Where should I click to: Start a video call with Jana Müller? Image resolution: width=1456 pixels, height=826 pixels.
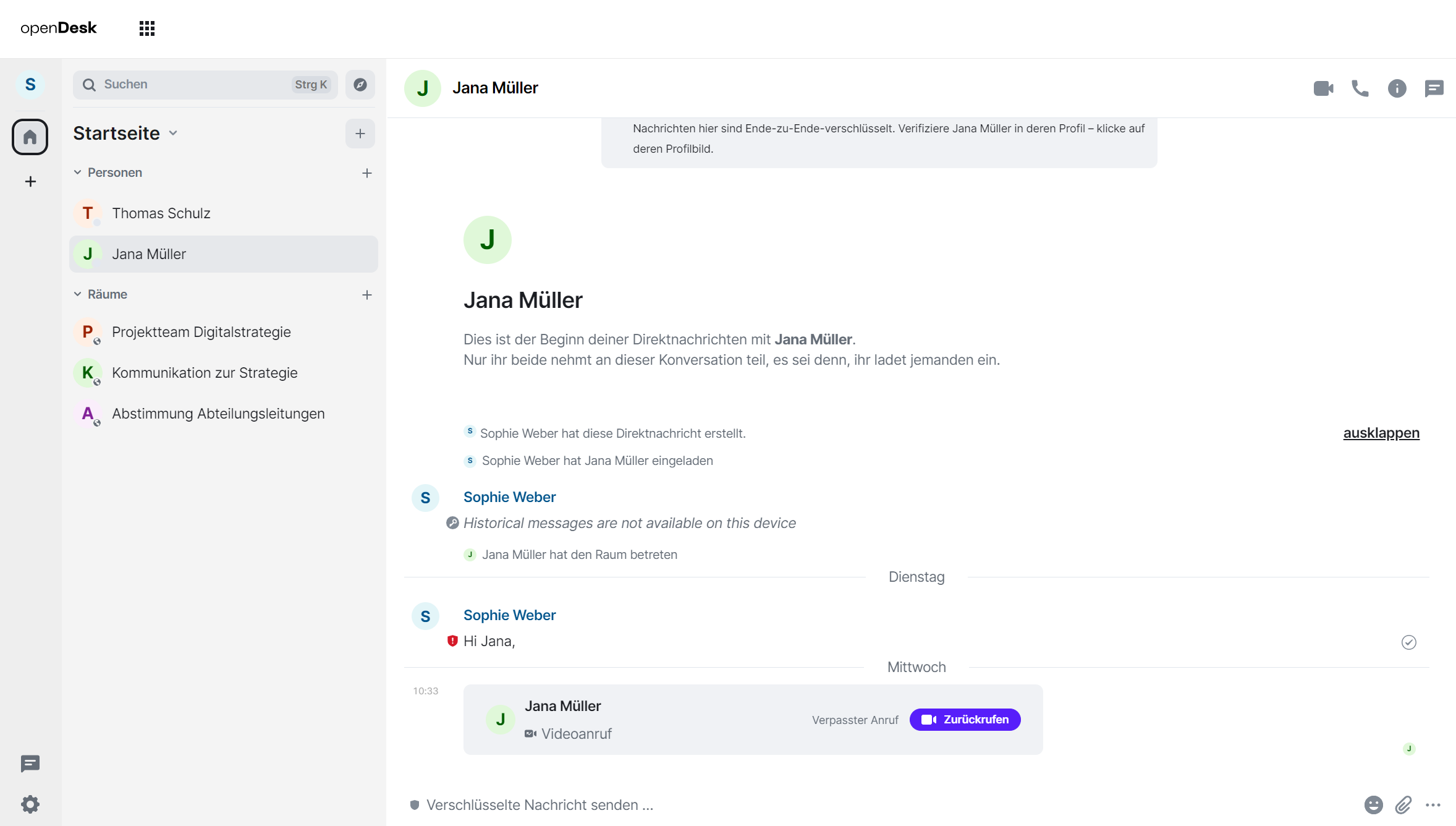click(x=1323, y=88)
